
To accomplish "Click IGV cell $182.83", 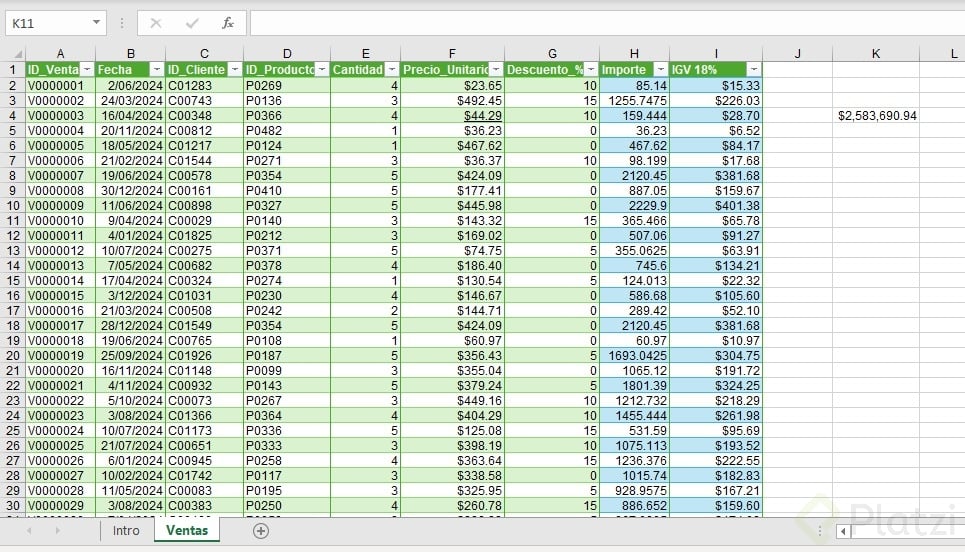I will [x=716, y=476].
